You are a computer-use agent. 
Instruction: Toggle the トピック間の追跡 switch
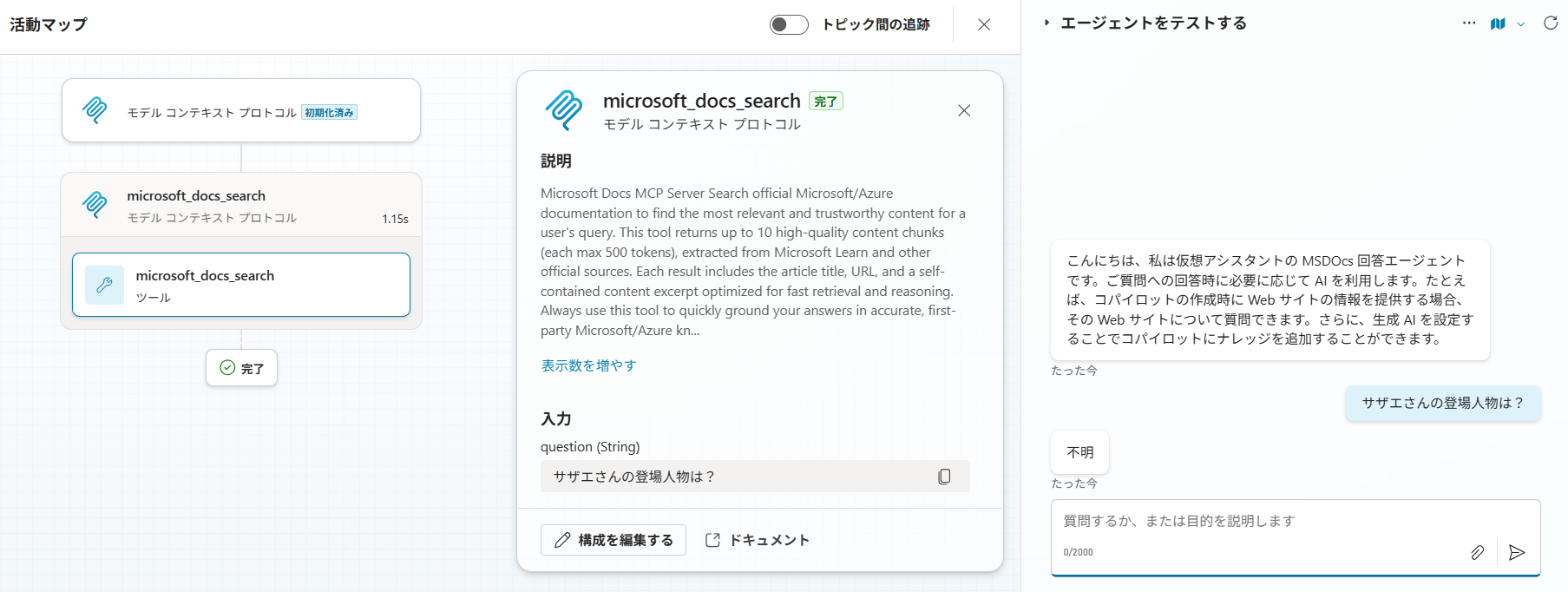point(788,24)
